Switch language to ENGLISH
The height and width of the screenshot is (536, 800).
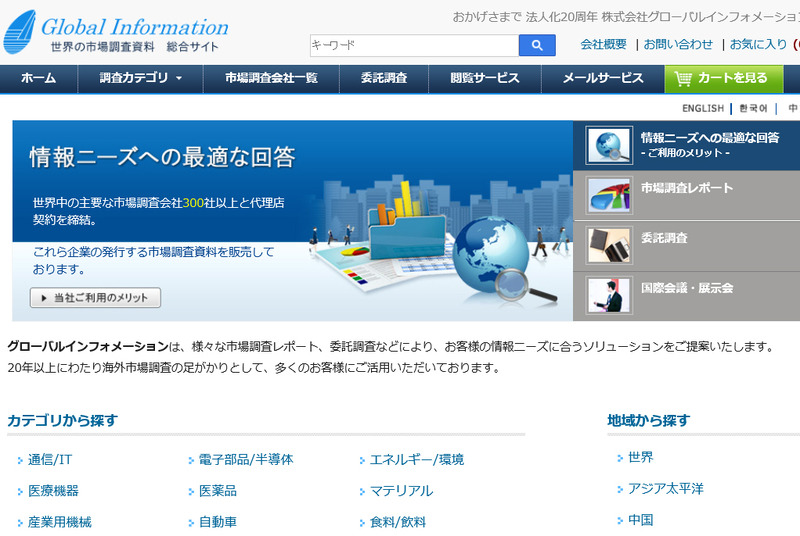tap(703, 109)
